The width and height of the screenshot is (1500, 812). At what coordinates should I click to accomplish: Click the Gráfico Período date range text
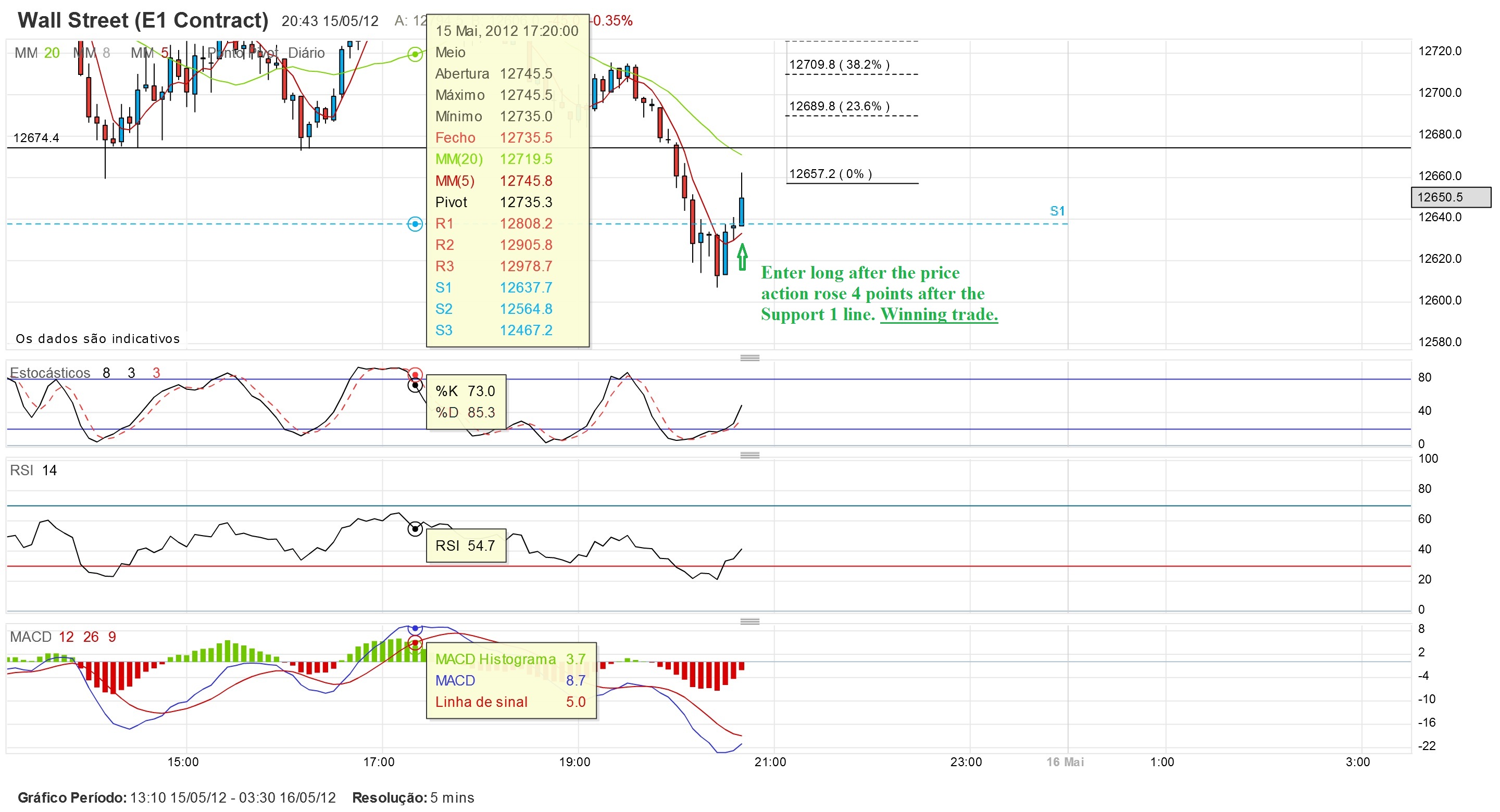click(x=177, y=797)
